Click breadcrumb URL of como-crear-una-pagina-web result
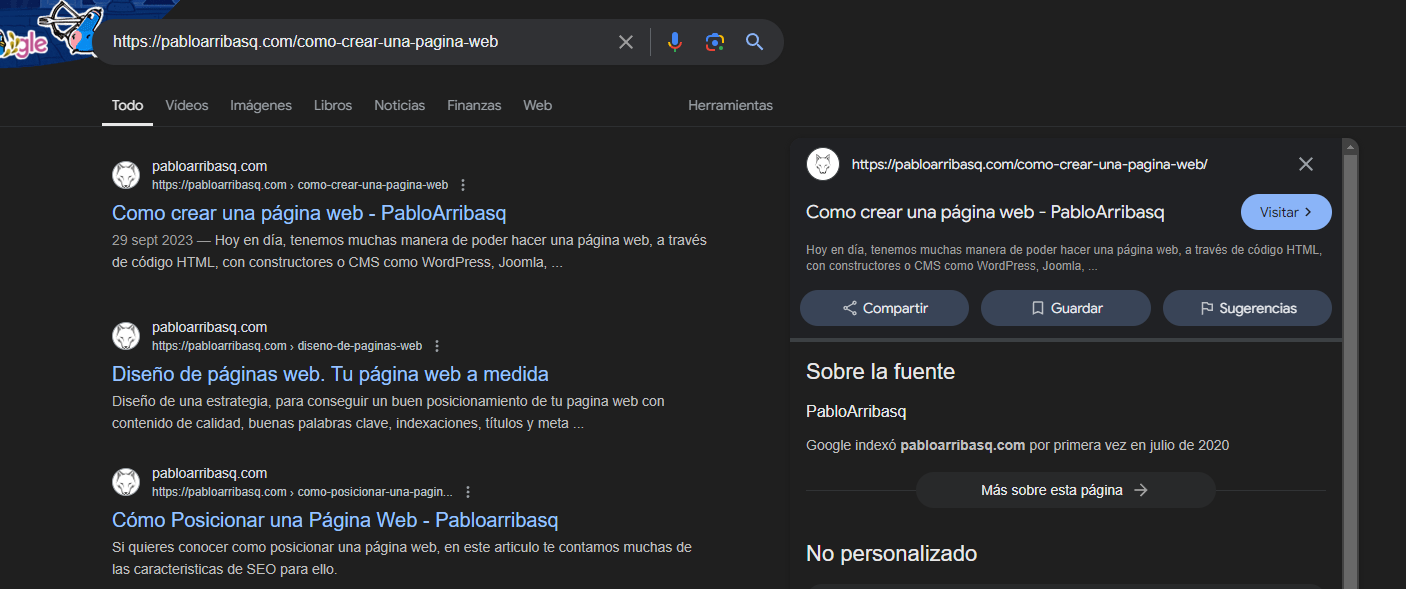The image size is (1406, 589). (300, 185)
